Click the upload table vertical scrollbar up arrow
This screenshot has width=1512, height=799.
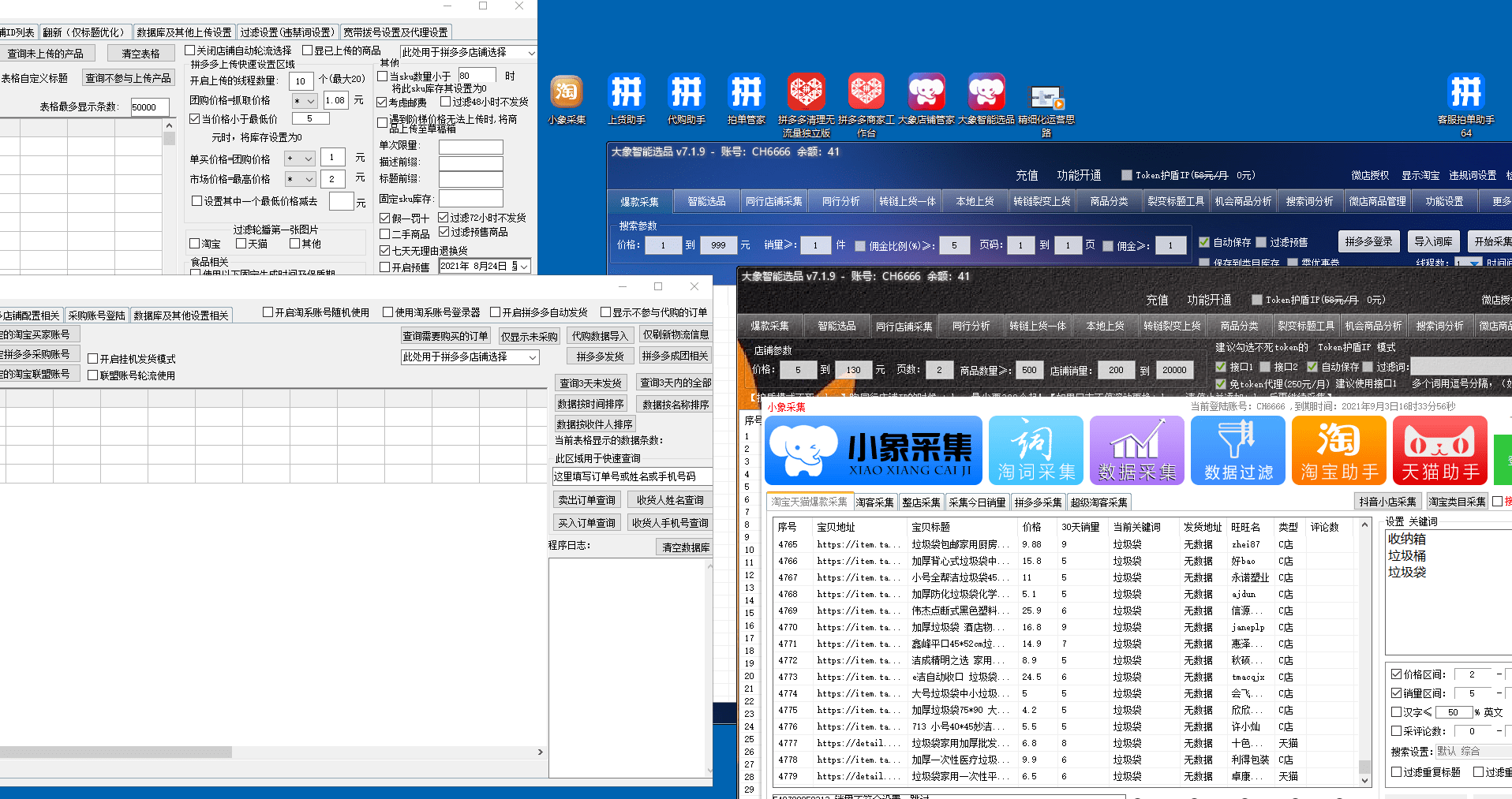point(169,125)
